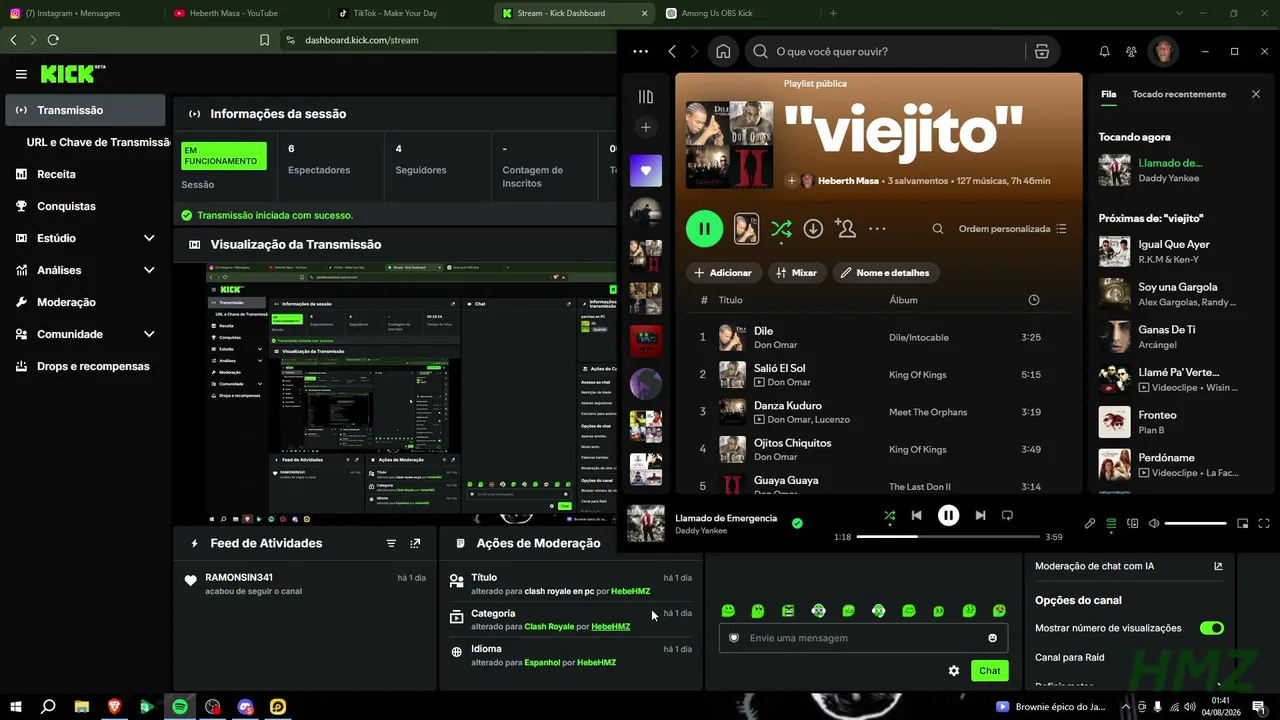The width and height of the screenshot is (1280, 720).
Task: Mute Spotify using the speaker icon
Action: (1154, 523)
